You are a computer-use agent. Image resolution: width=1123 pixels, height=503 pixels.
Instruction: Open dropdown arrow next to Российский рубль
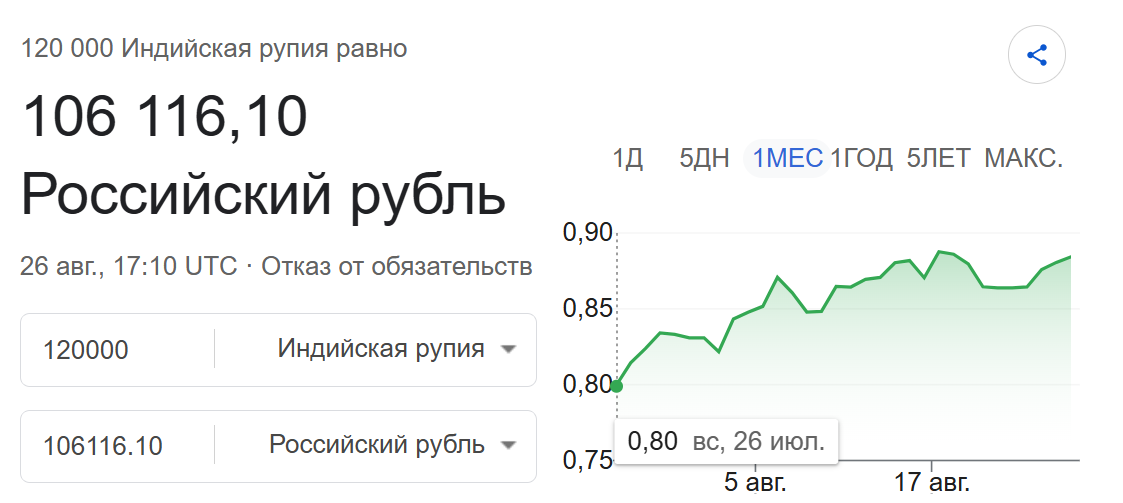pos(508,446)
